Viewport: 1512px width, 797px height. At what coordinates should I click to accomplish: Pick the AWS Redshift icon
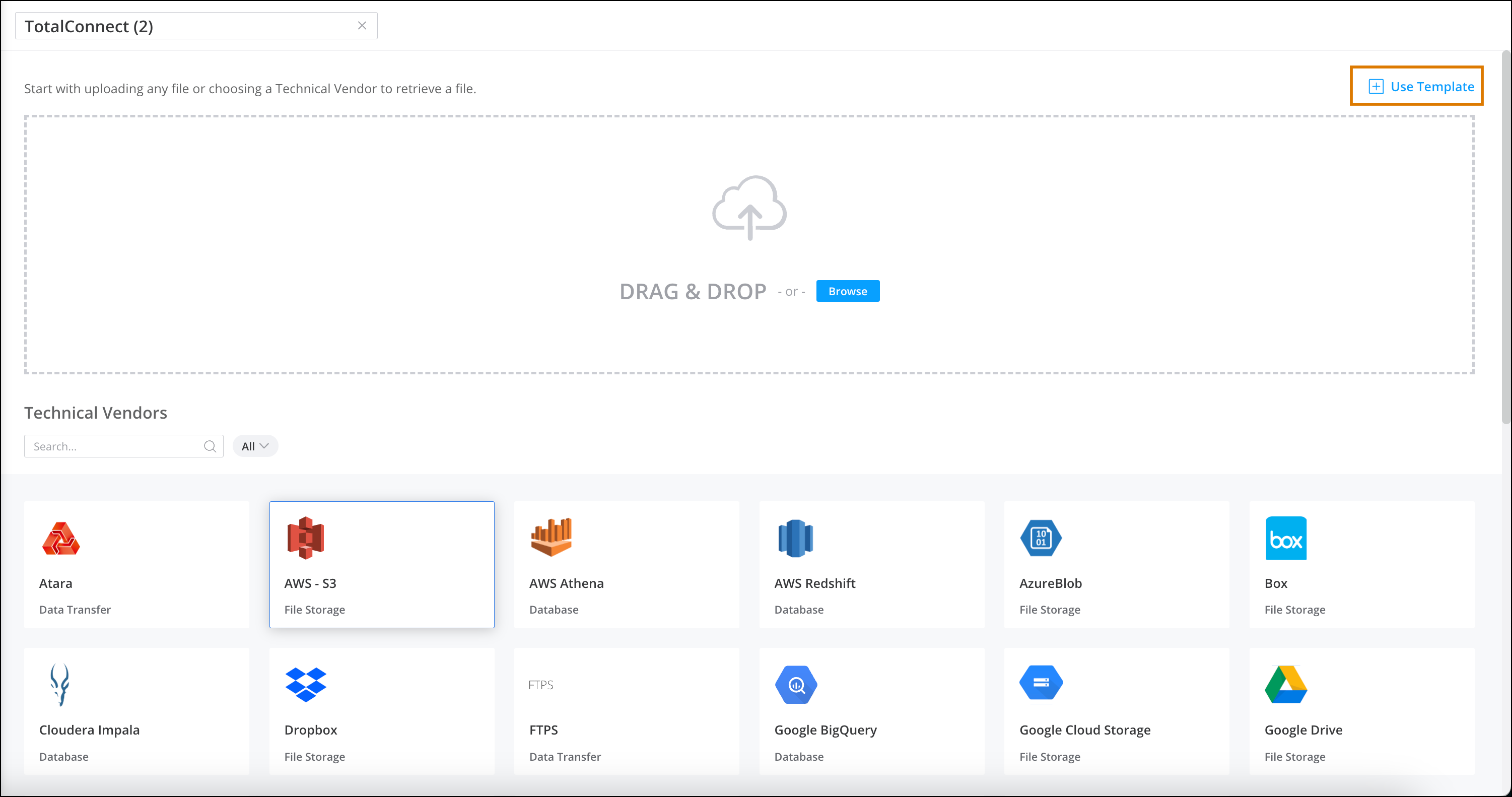coord(795,538)
